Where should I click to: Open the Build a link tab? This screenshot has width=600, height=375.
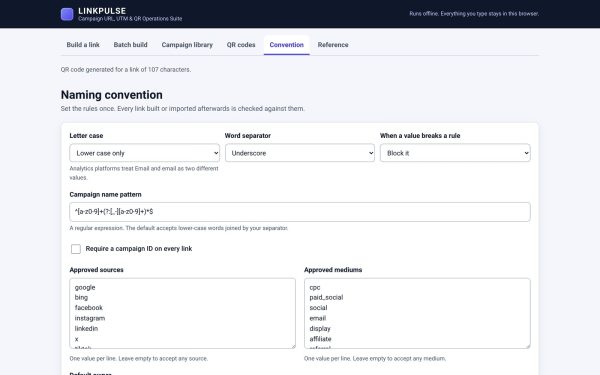(x=83, y=45)
